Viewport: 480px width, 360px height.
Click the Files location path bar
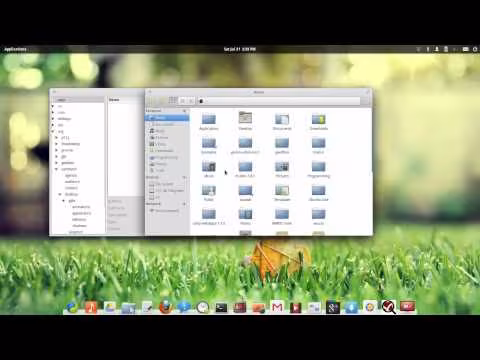tap(279, 100)
